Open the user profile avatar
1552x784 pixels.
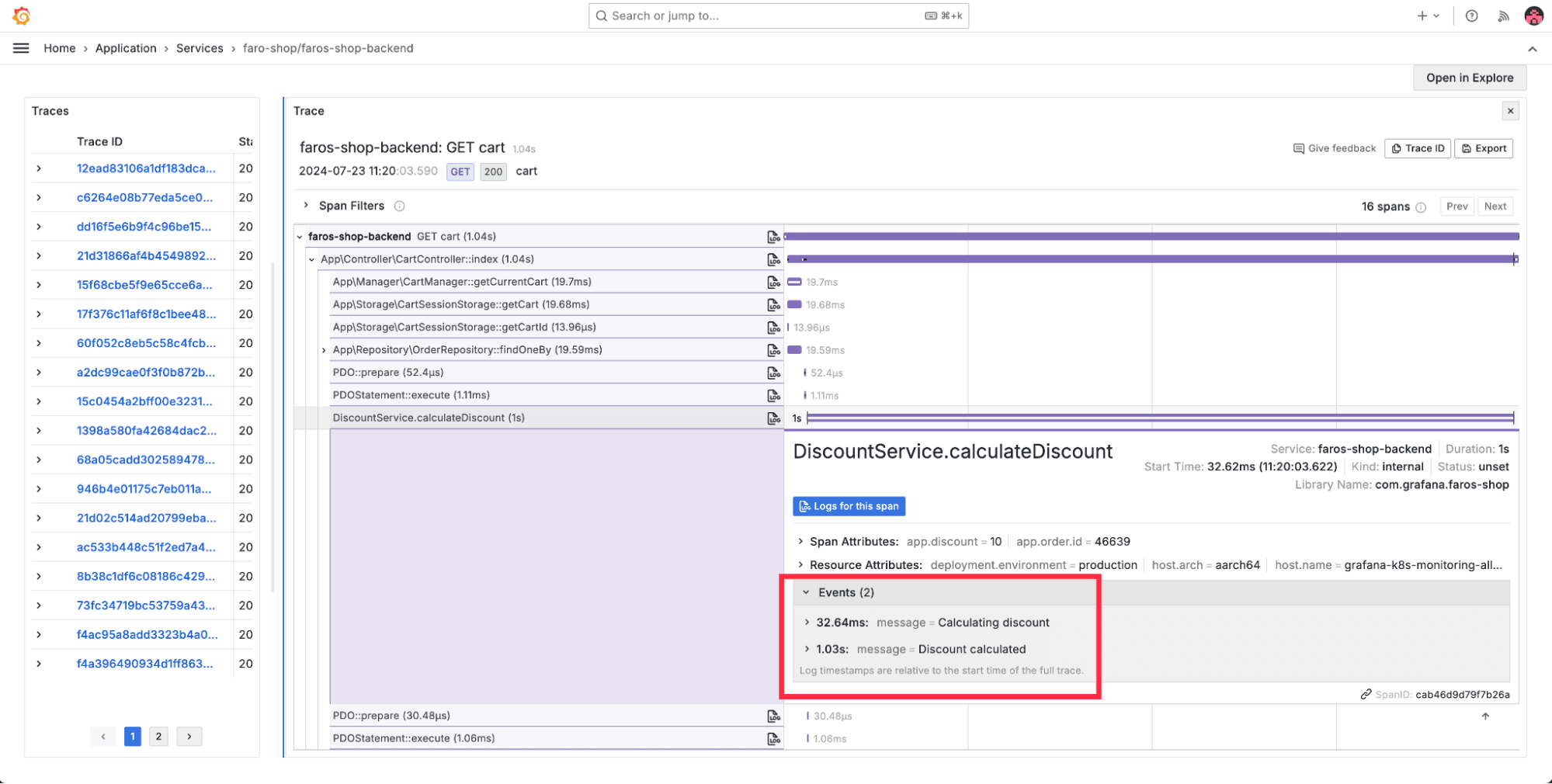click(x=1533, y=16)
